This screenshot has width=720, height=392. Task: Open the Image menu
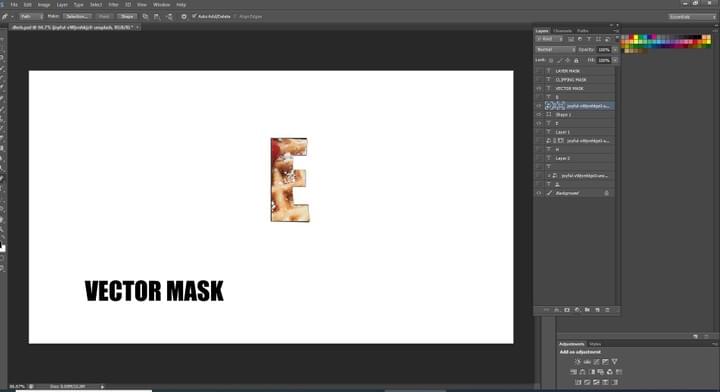click(x=44, y=5)
